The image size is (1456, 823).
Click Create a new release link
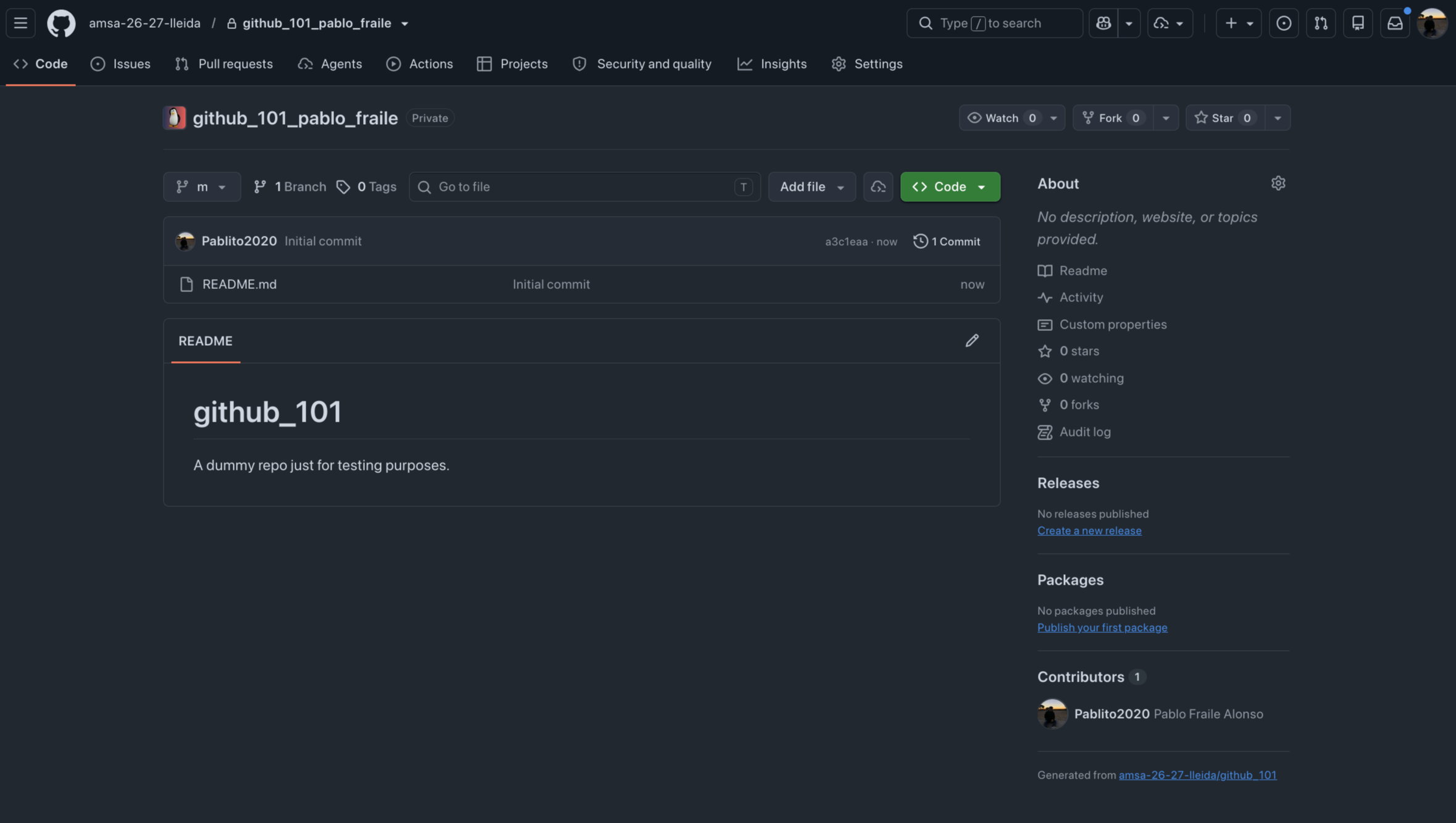1089,530
